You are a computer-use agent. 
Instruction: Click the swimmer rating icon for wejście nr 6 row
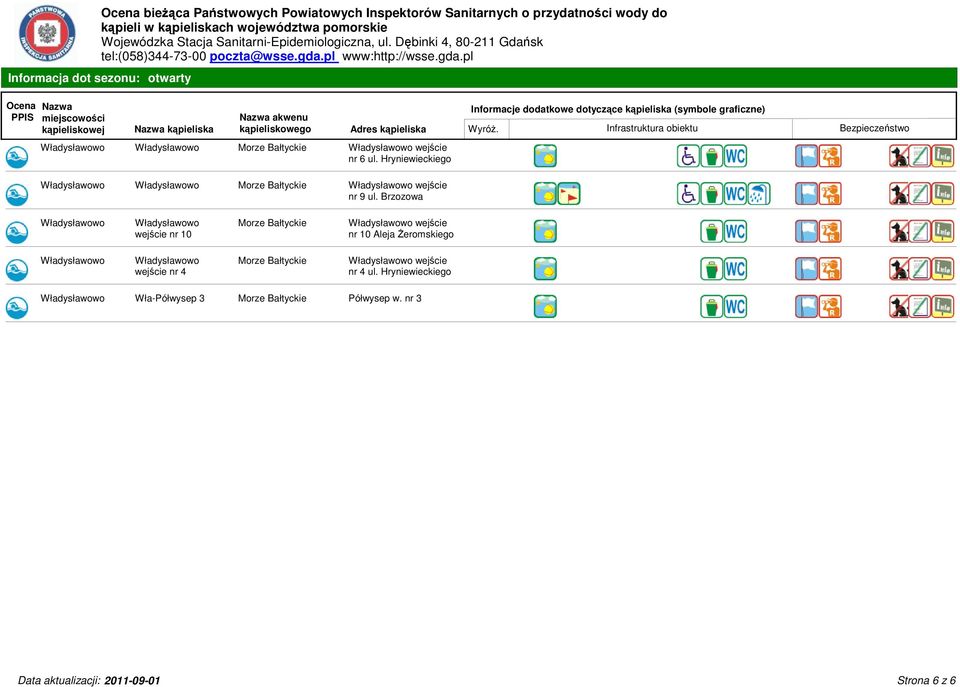coord(17,157)
